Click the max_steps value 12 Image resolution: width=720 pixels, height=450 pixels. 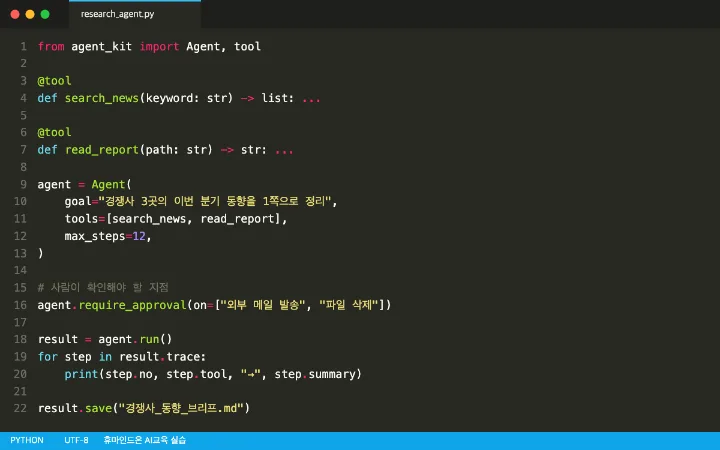pos(139,236)
